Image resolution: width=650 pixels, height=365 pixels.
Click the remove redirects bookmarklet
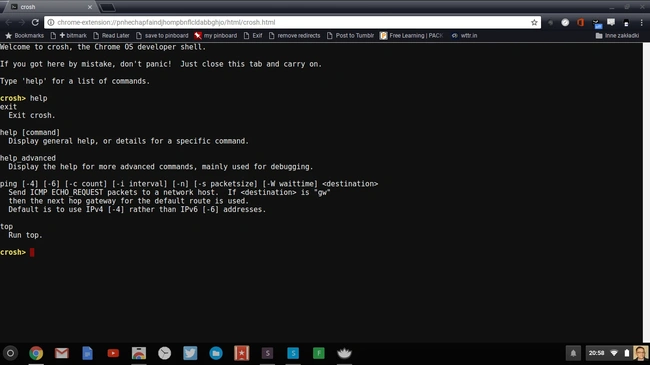(295, 36)
